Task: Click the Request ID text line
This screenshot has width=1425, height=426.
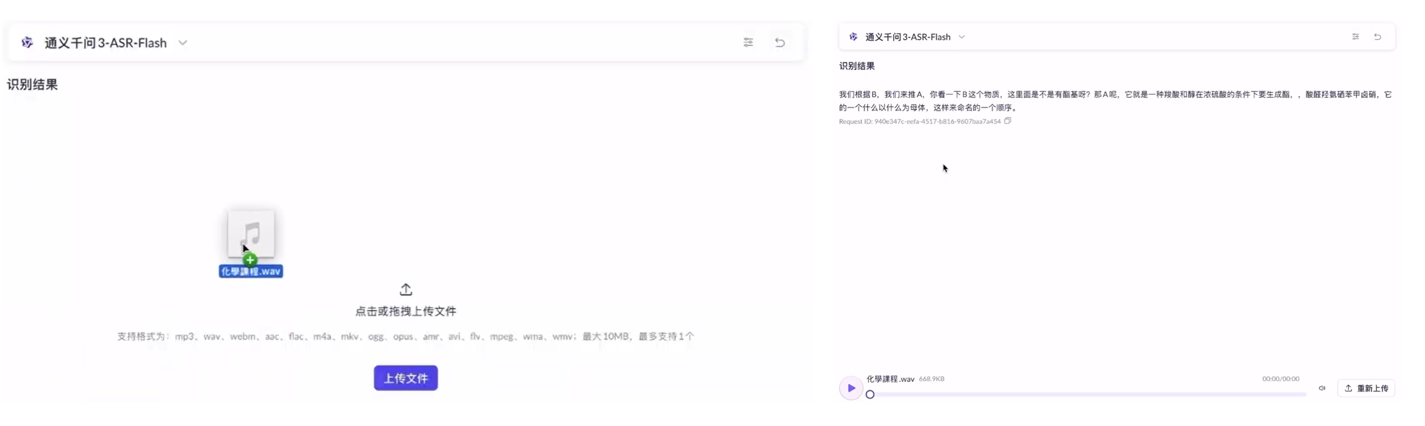Action: [919, 122]
